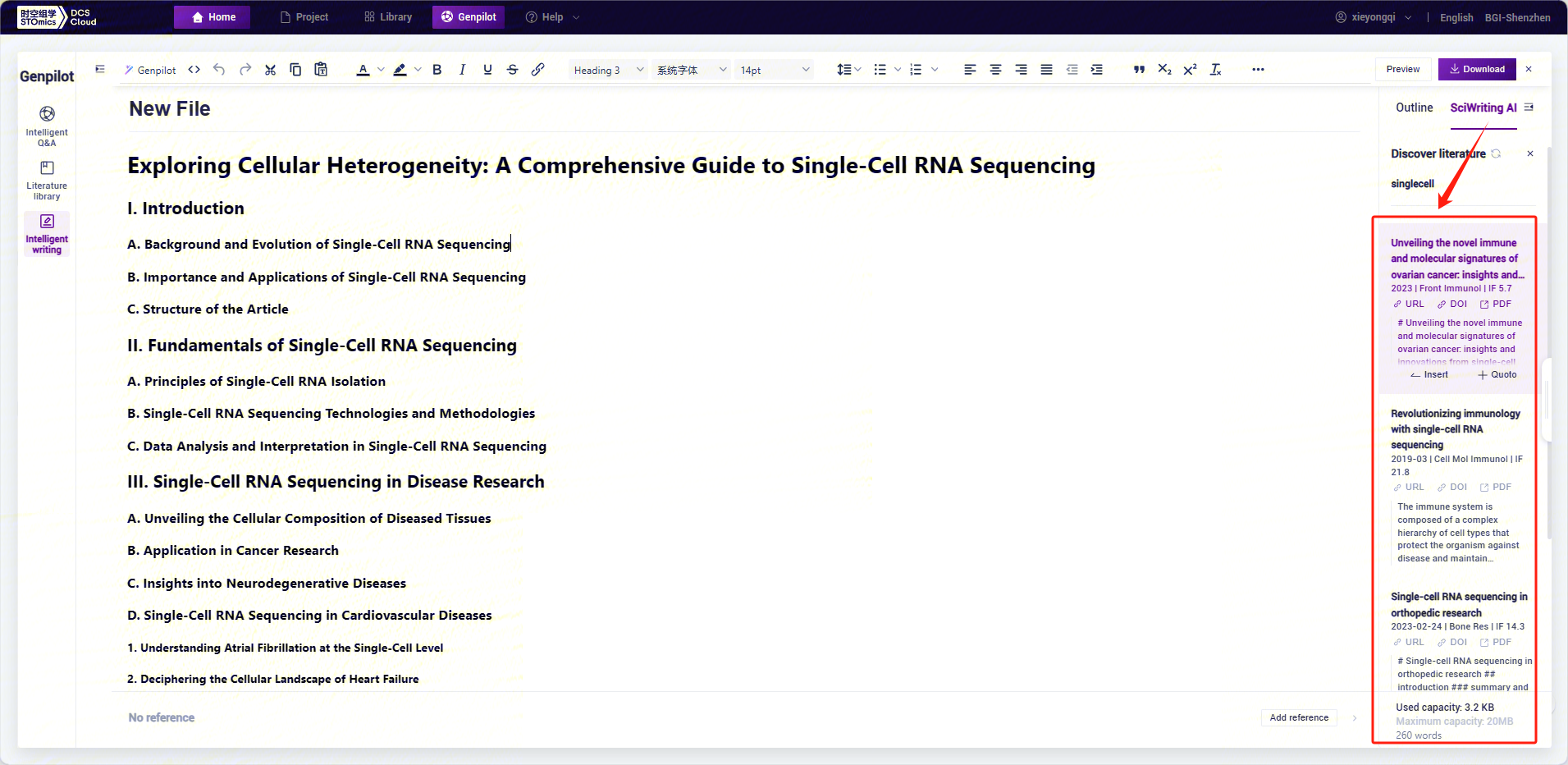Go to the Library menu item
This screenshot has height=765, width=1568.
[x=388, y=17]
